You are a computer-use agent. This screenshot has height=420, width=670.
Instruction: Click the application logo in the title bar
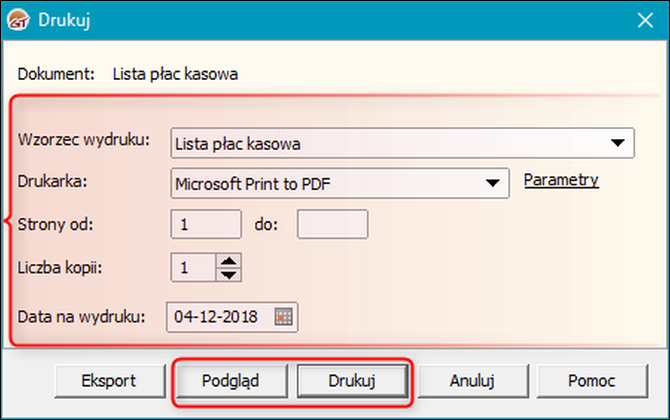coord(18,19)
